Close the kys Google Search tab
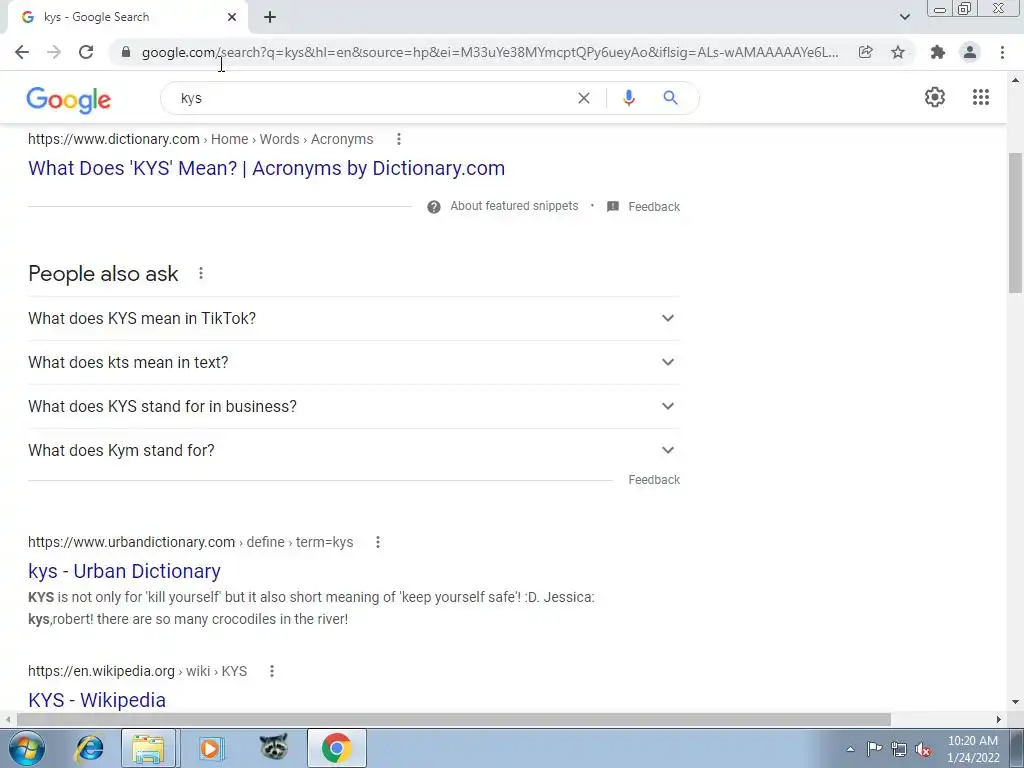The width and height of the screenshot is (1024, 768). click(x=232, y=17)
